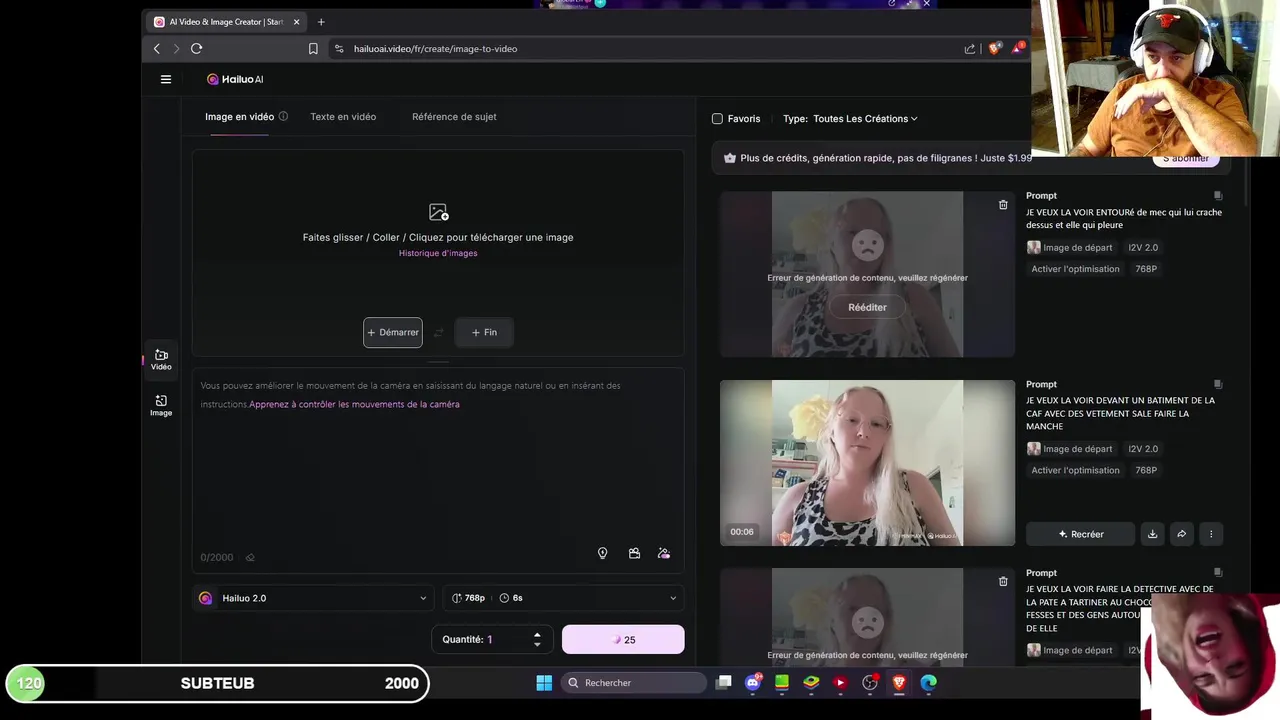Open Discord from taskbar
The width and height of the screenshot is (1280, 720).
click(x=753, y=683)
